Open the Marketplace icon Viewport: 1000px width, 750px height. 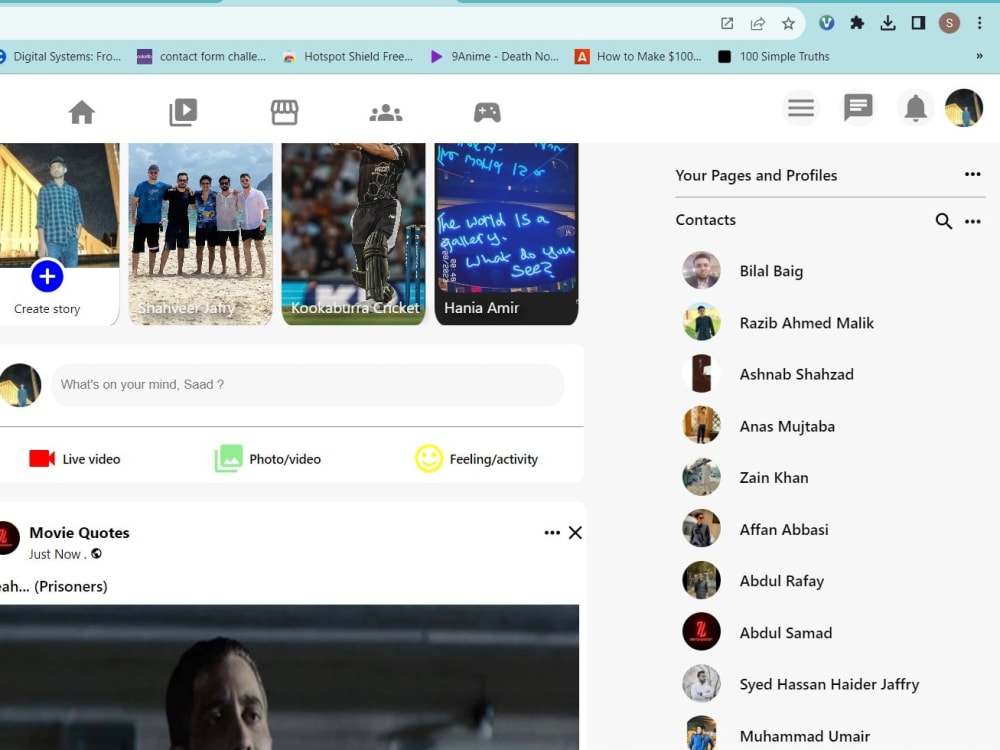click(284, 111)
